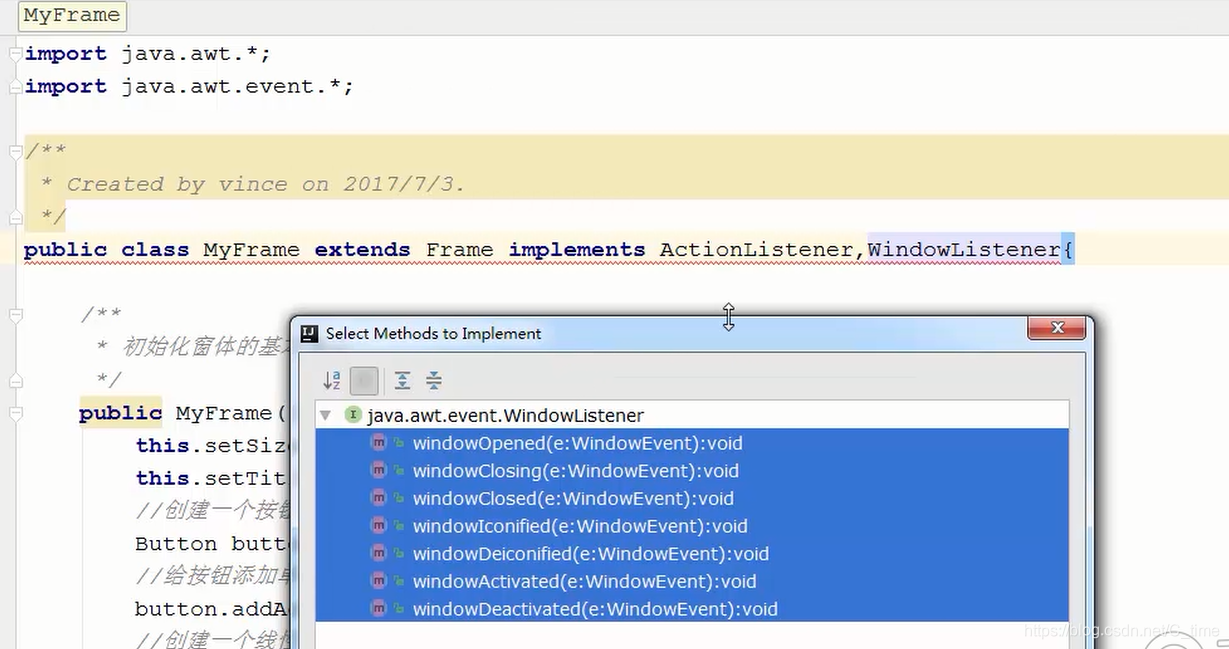Viewport: 1229px width, 649px height.
Task: Select the java.awt.event.WindowListener interface node
Action: coord(505,415)
